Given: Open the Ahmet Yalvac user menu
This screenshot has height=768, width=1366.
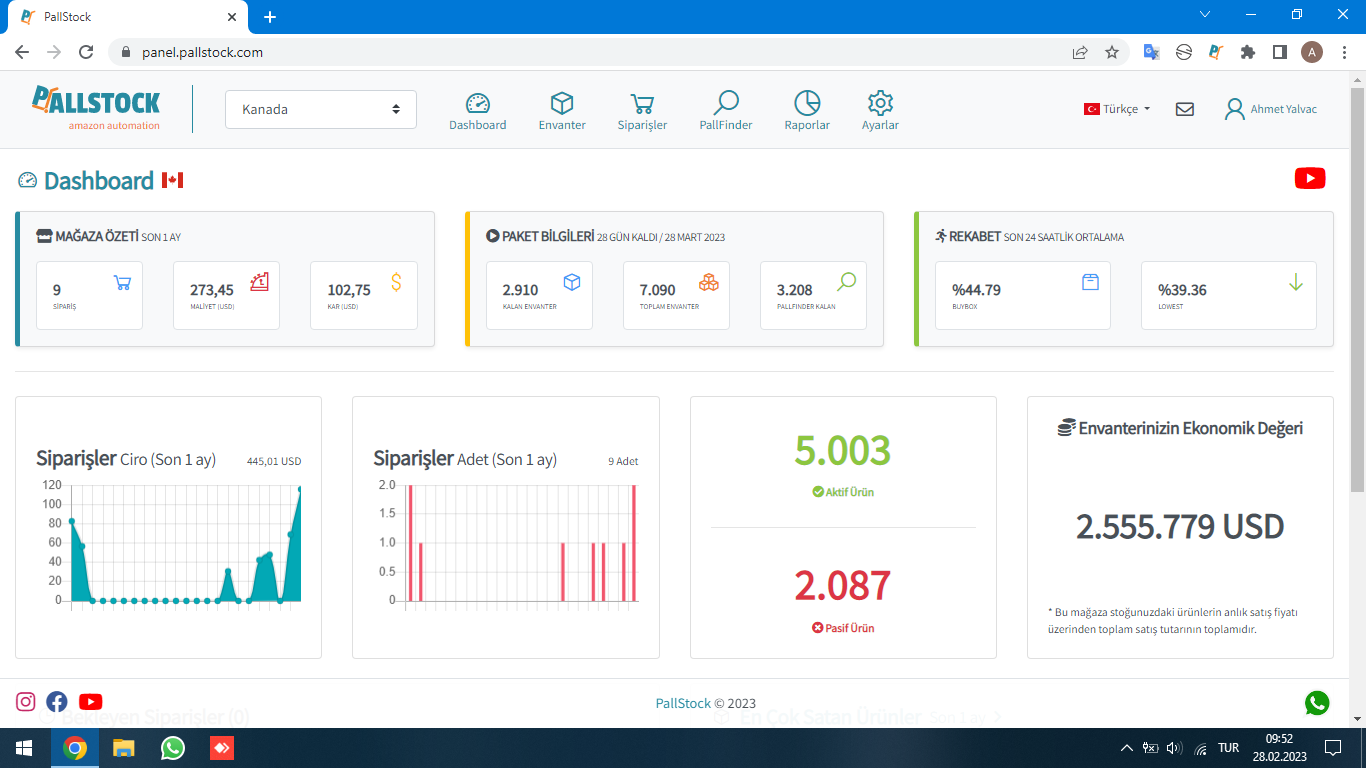Looking at the screenshot, I should (1271, 109).
